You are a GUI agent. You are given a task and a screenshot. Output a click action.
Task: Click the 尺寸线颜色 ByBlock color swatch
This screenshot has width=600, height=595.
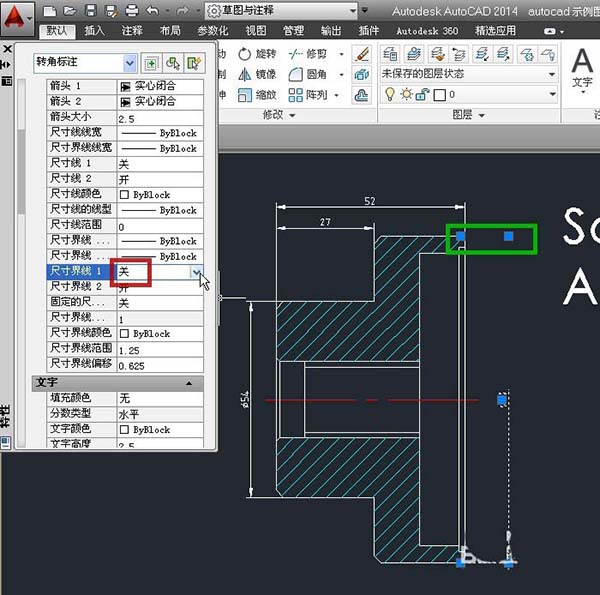point(124,195)
